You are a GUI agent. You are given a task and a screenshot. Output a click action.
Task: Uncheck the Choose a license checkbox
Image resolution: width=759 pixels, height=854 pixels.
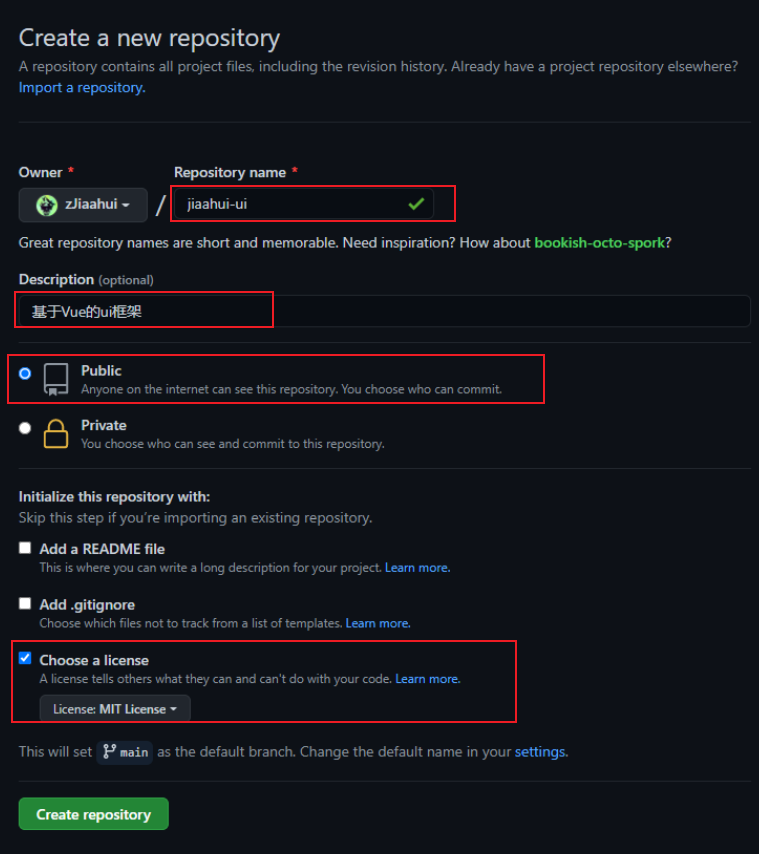click(x=25, y=658)
